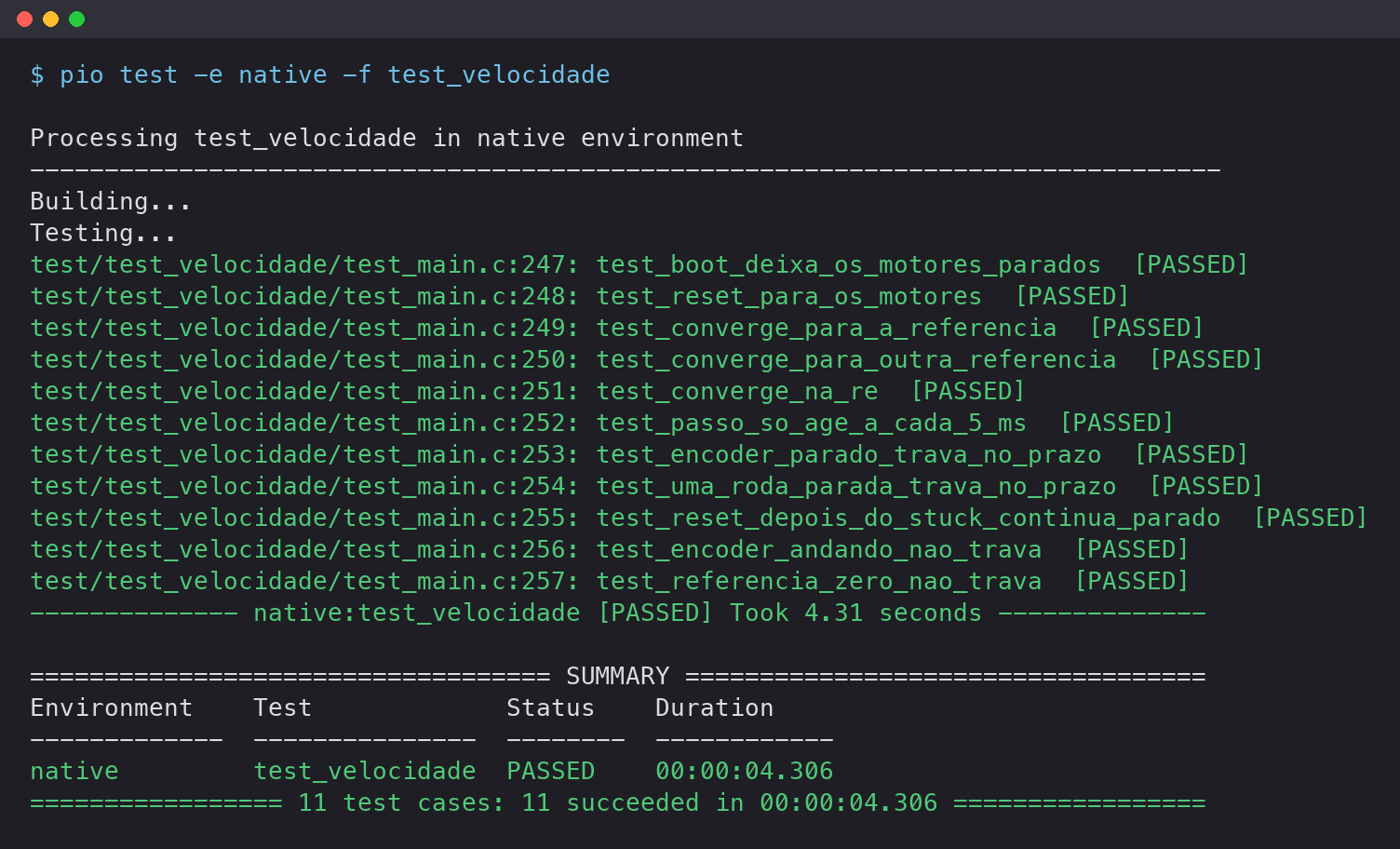Click test name 'test_converge_para_a_referencia'

pos(827,328)
